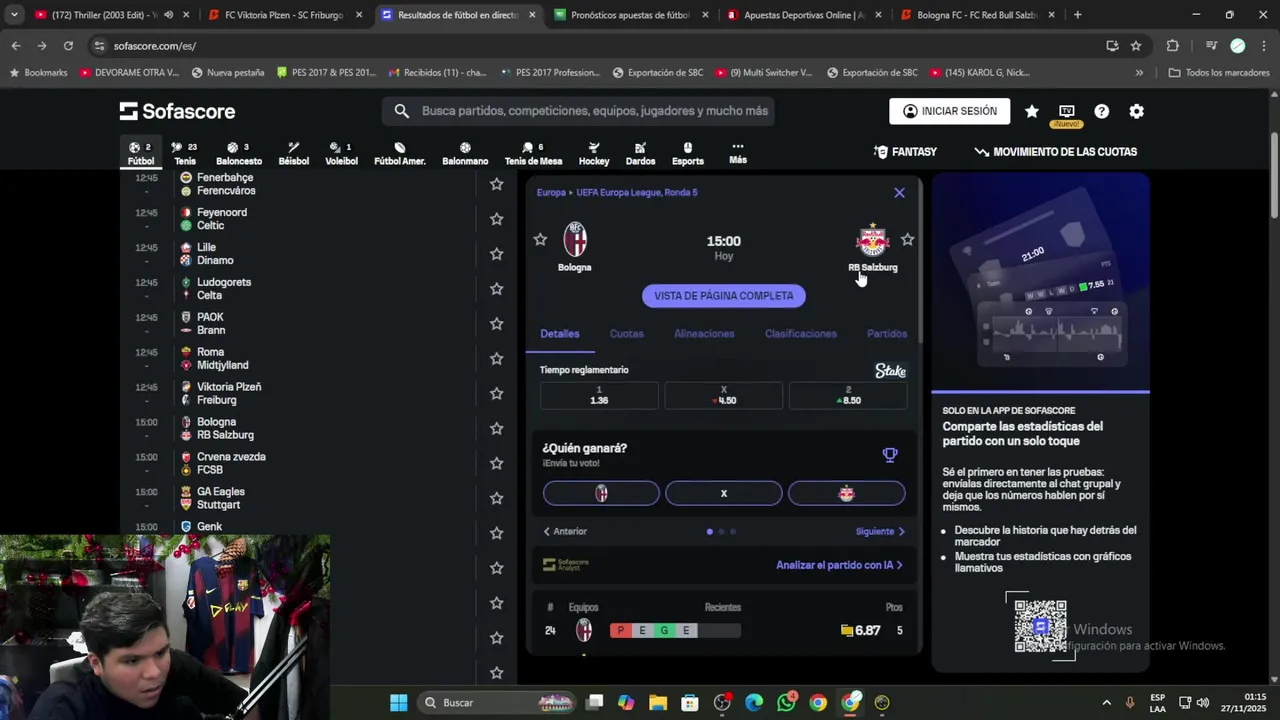Favorite the Feyenoord vs Celtic match
The width and height of the screenshot is (1280, 720).
(496, 219)
